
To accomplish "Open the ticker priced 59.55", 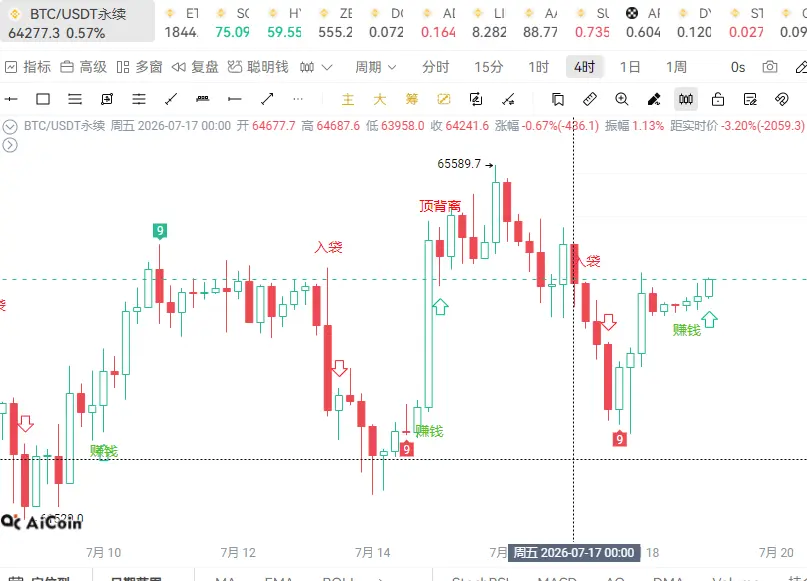I will [x=284, y=23].
